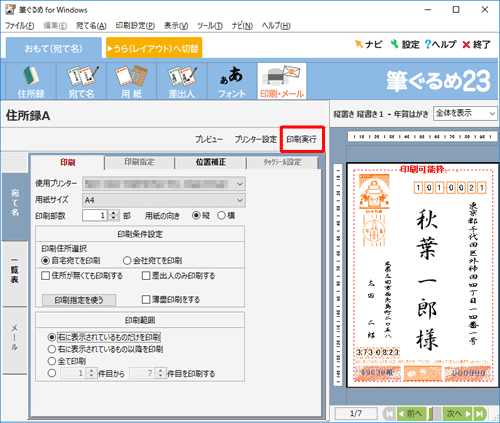Open the 宛て名(A) menu

pos(91,26)
